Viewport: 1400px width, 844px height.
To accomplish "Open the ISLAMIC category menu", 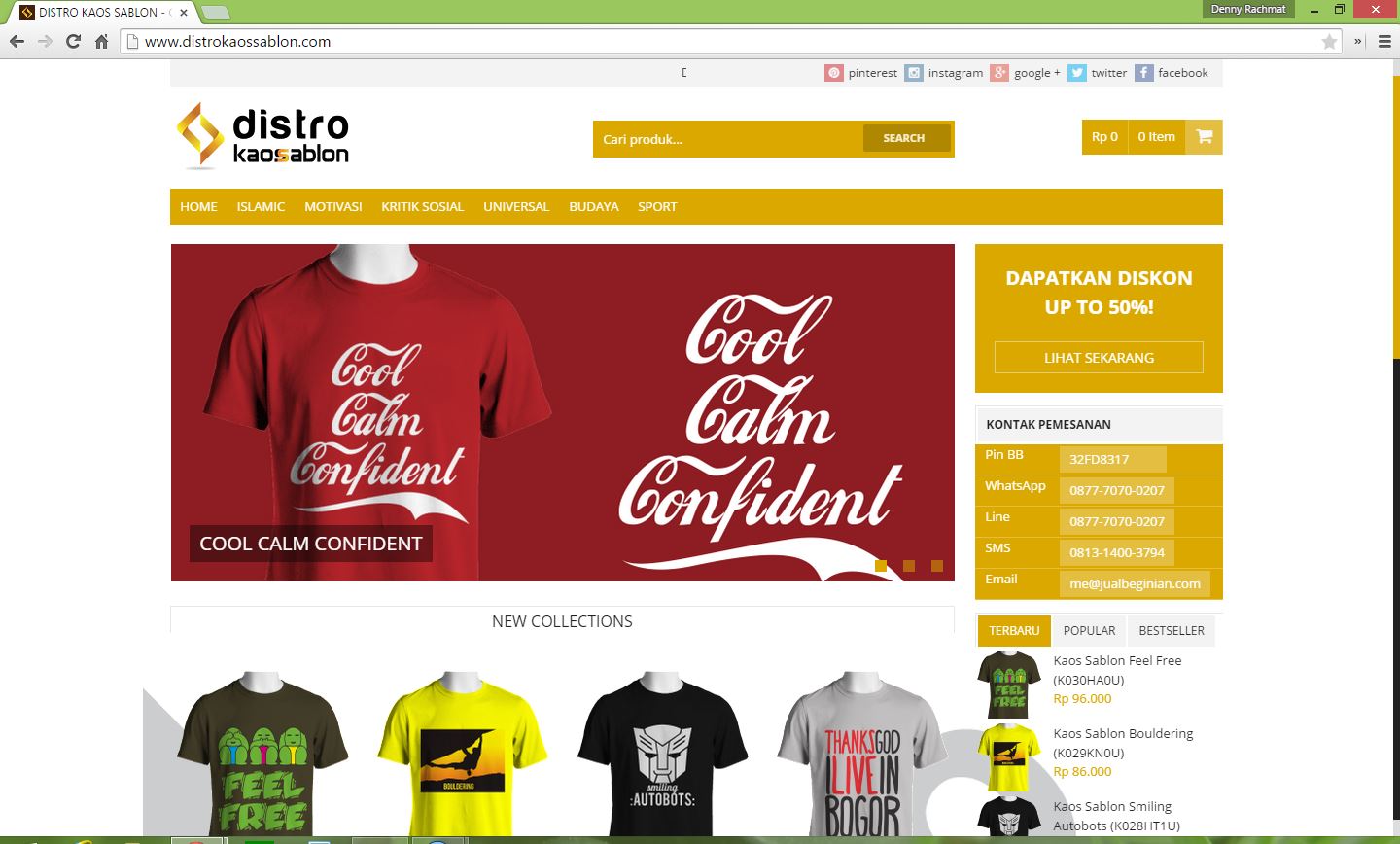I will (261, 206).
